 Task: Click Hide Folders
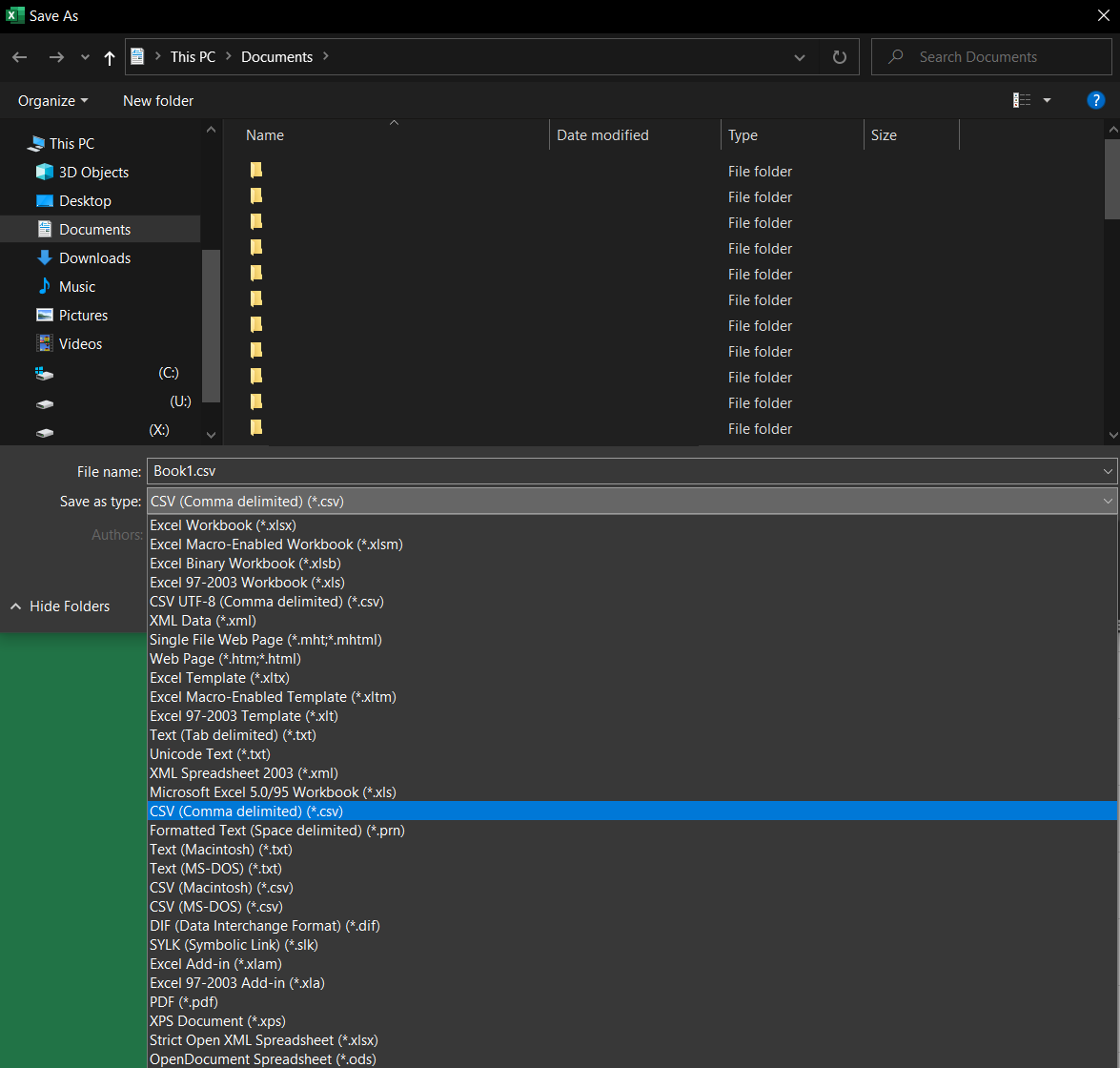(61, 606)
